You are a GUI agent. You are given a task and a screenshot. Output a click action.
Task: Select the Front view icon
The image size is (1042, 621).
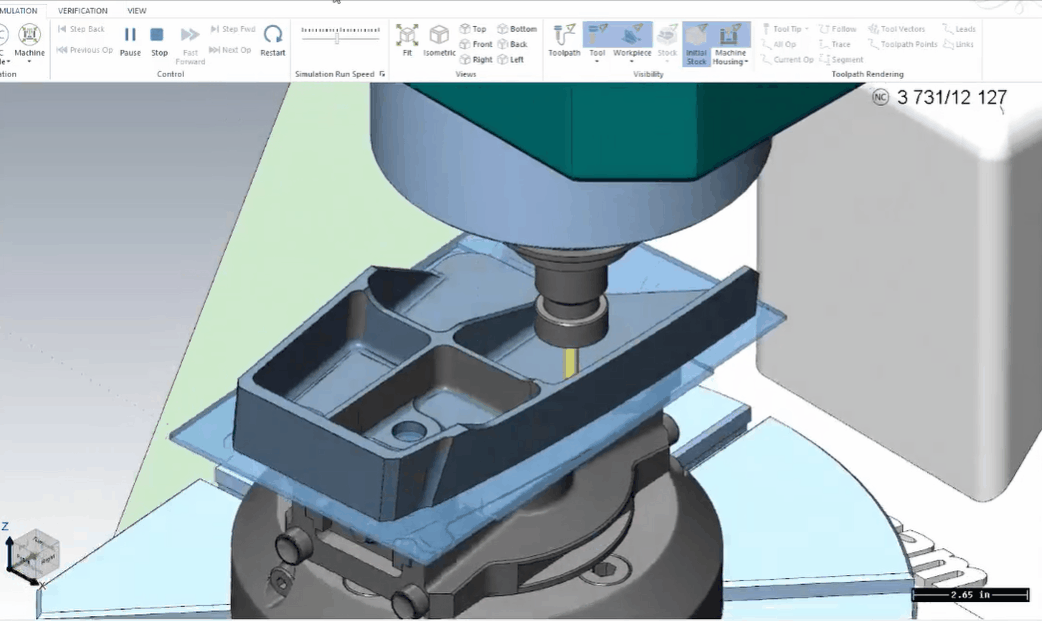pos(475,44)
